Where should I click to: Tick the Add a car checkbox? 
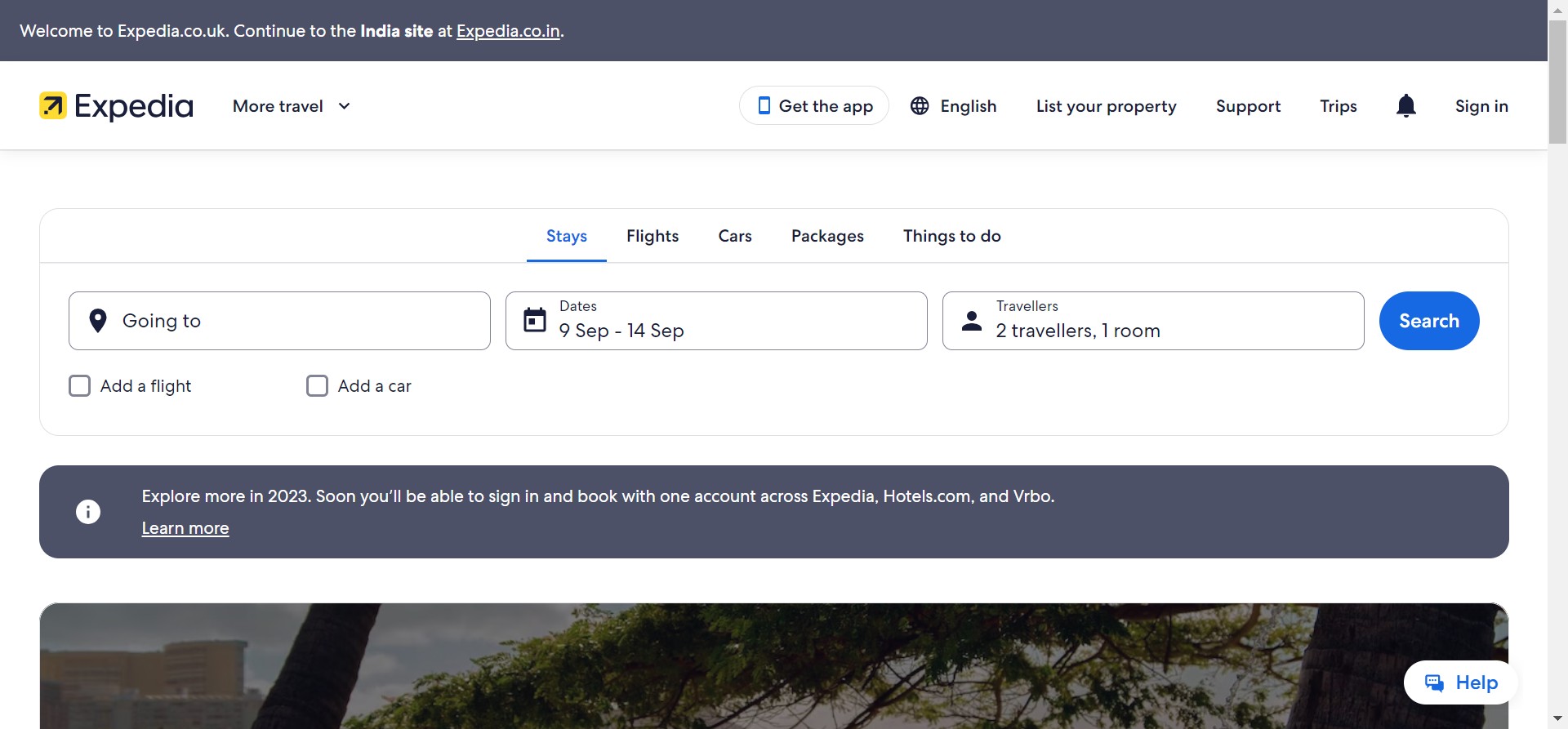[x=317, y=385]
